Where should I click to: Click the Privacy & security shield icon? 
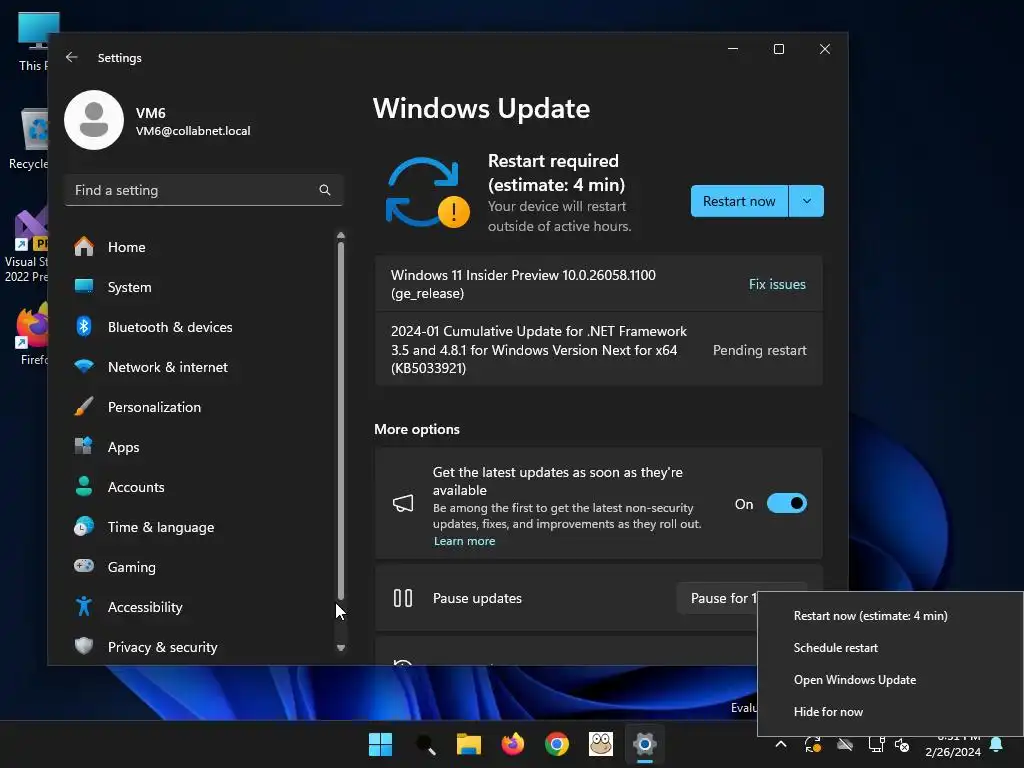(x=84, y=647)
